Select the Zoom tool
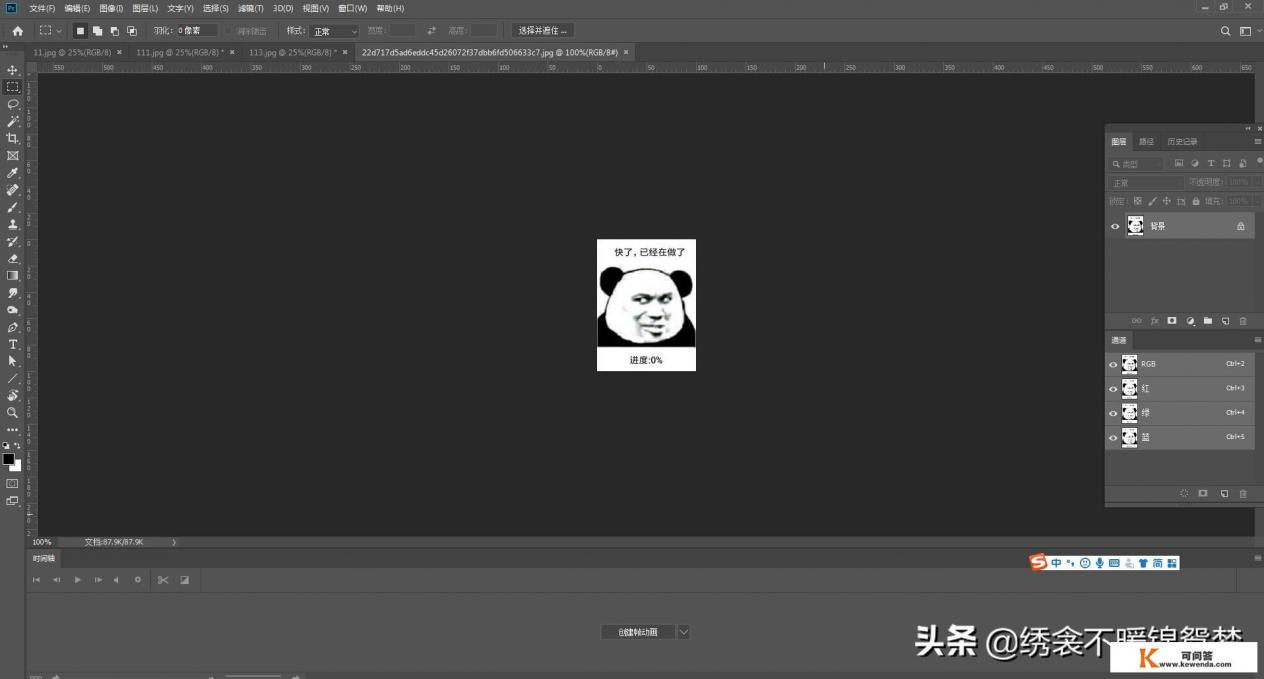 [x=12, y=412]
